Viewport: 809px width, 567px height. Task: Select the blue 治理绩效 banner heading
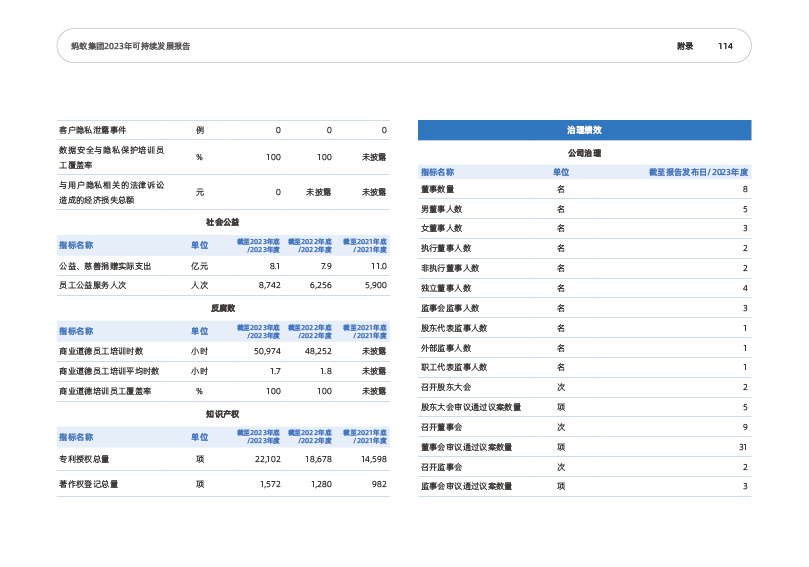(x=584, y=130)
